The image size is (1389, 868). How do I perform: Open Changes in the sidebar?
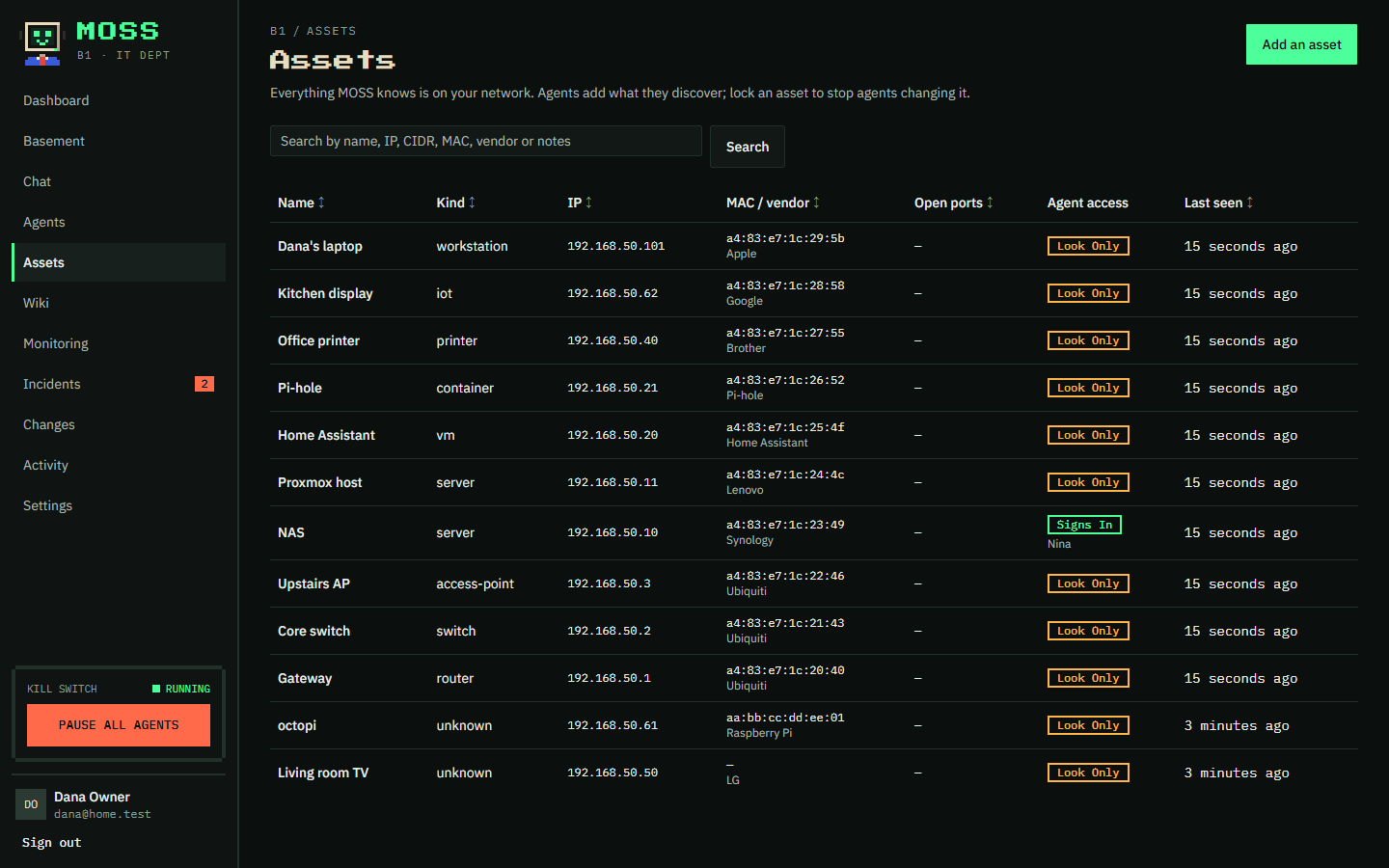pos(119,424)
